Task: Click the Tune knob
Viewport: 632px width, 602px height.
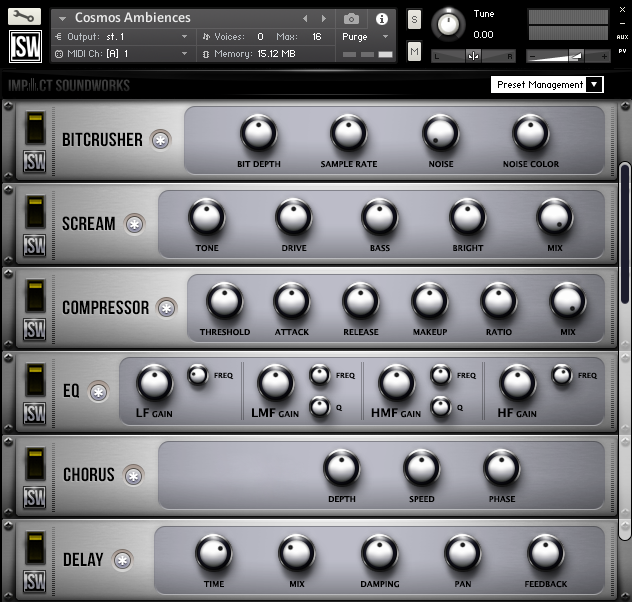Action: point(448,24)
